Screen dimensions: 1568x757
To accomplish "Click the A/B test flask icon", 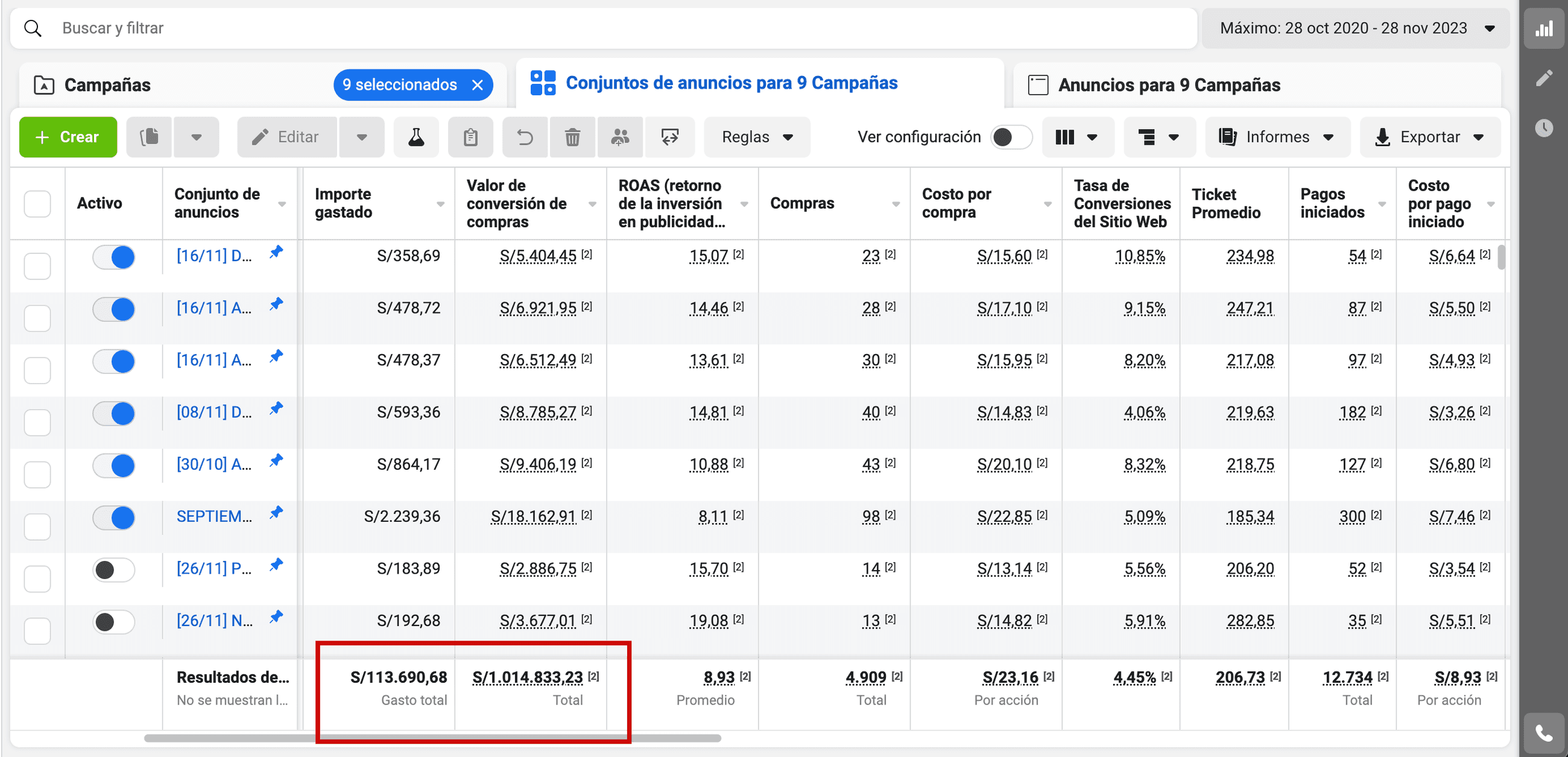I will [x=416, y=137].
